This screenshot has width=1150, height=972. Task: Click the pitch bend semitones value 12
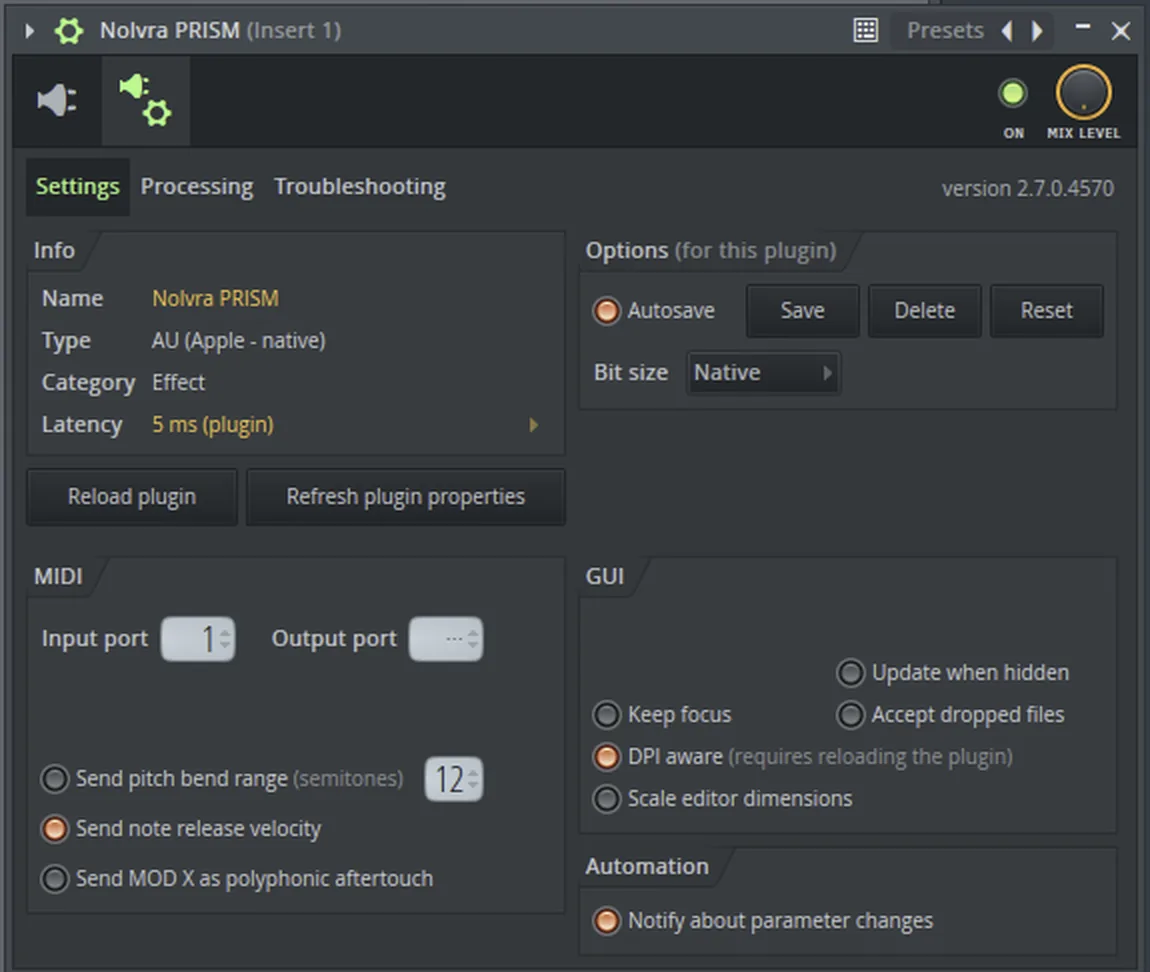click(x=454, y=779)
